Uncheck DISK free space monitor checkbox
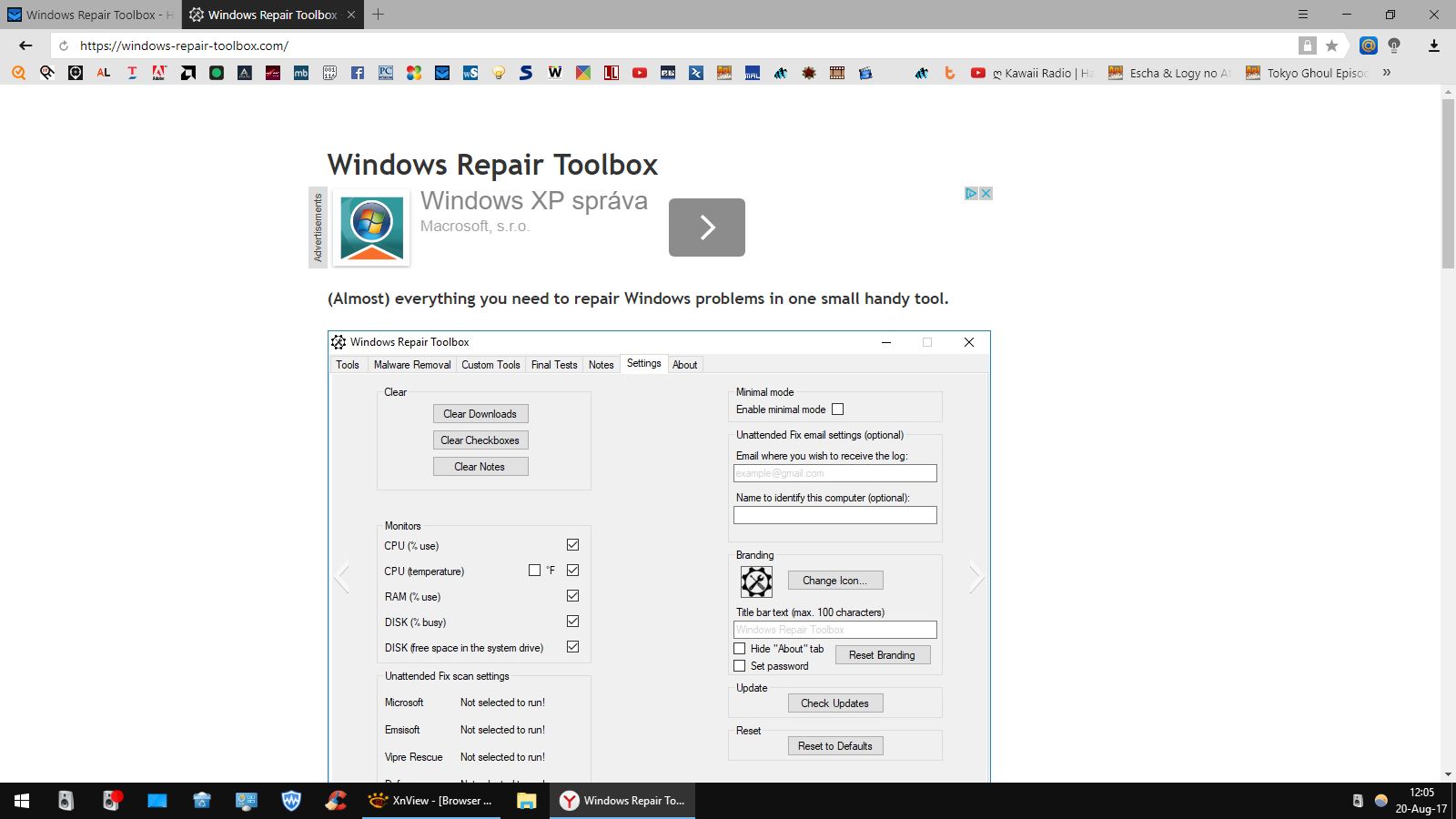1456x819 pixels. coord(573,647)
